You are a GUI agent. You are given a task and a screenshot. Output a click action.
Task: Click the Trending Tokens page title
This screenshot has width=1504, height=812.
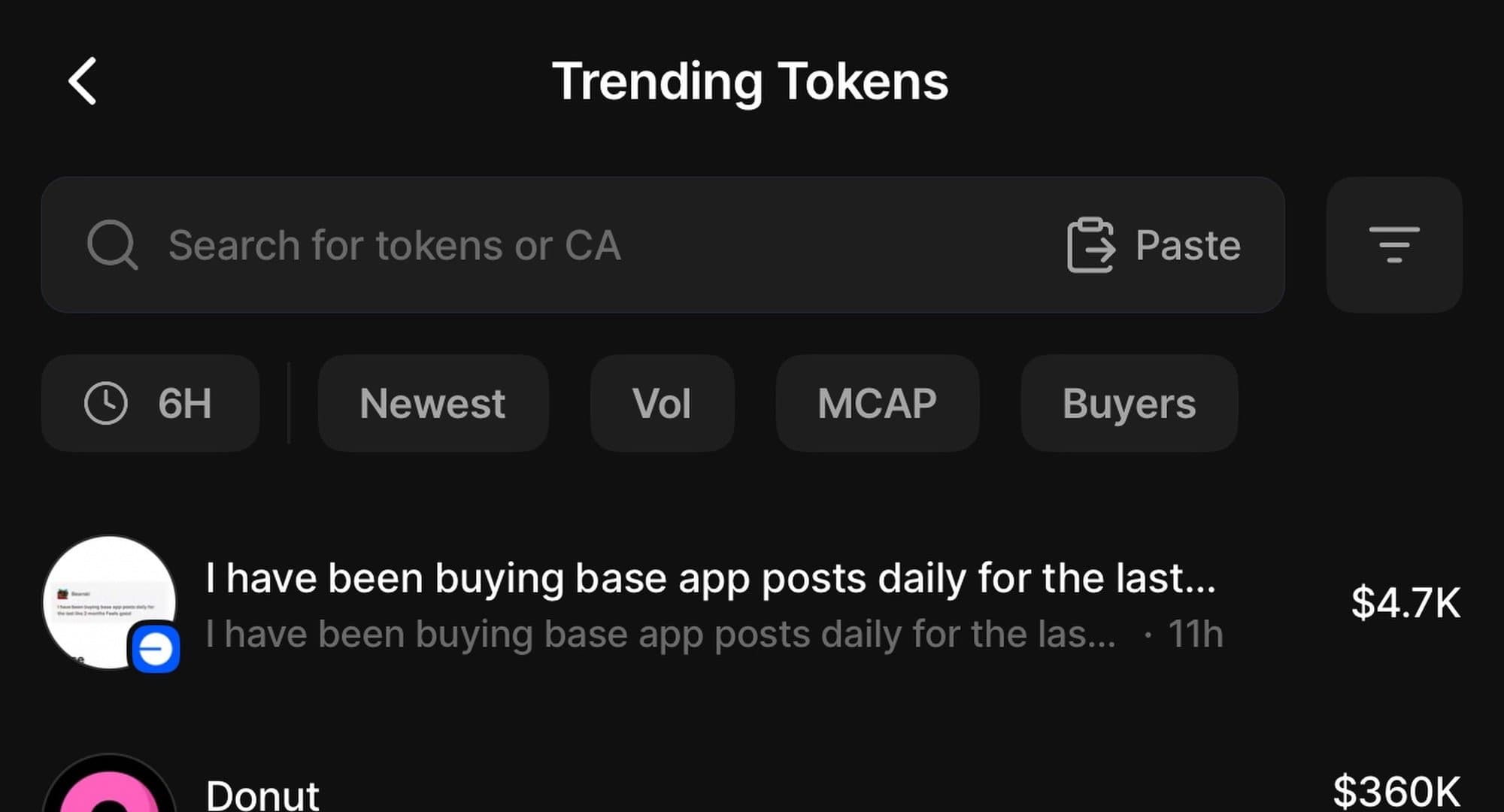point(750,81)
